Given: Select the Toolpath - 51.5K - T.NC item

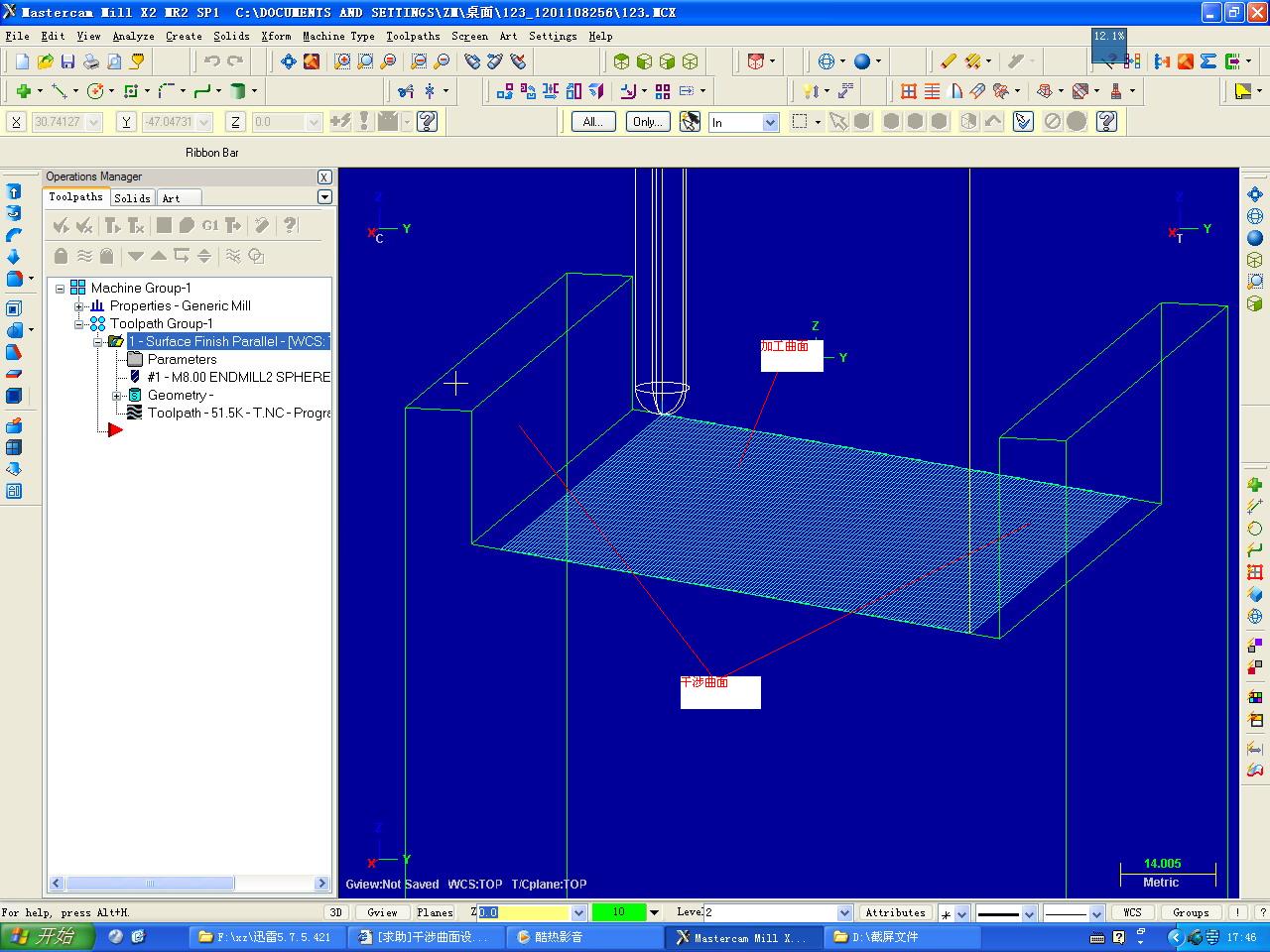Looking at the screenshot, I should [238, 414].
